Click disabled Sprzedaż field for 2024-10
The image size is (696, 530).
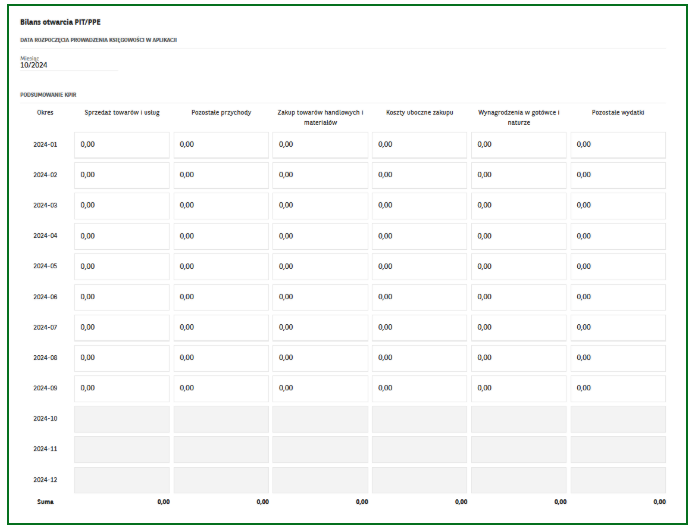pyautogui.click(x=122, y=419)
